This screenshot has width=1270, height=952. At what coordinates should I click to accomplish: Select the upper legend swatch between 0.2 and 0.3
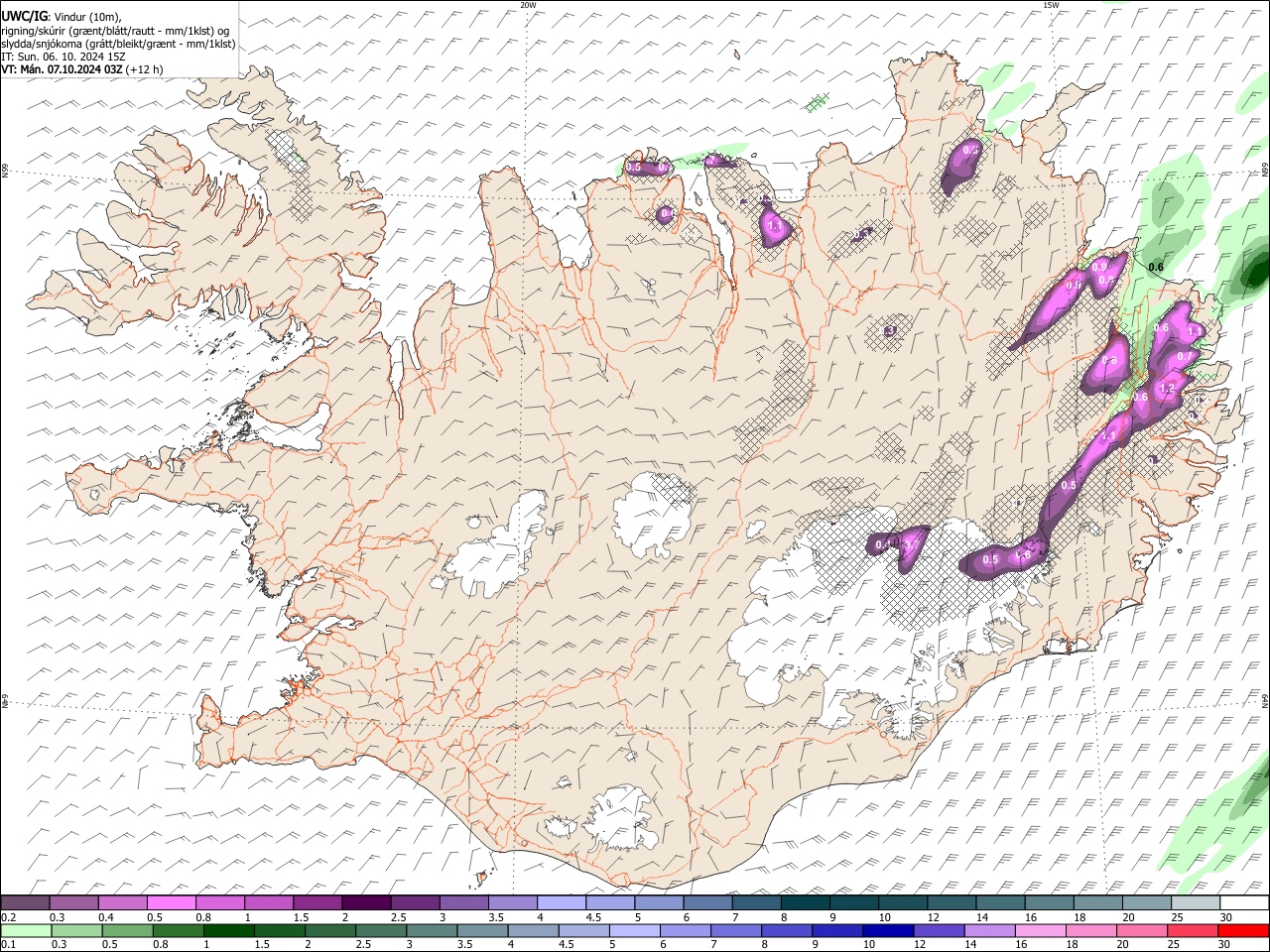click(25, 902)
